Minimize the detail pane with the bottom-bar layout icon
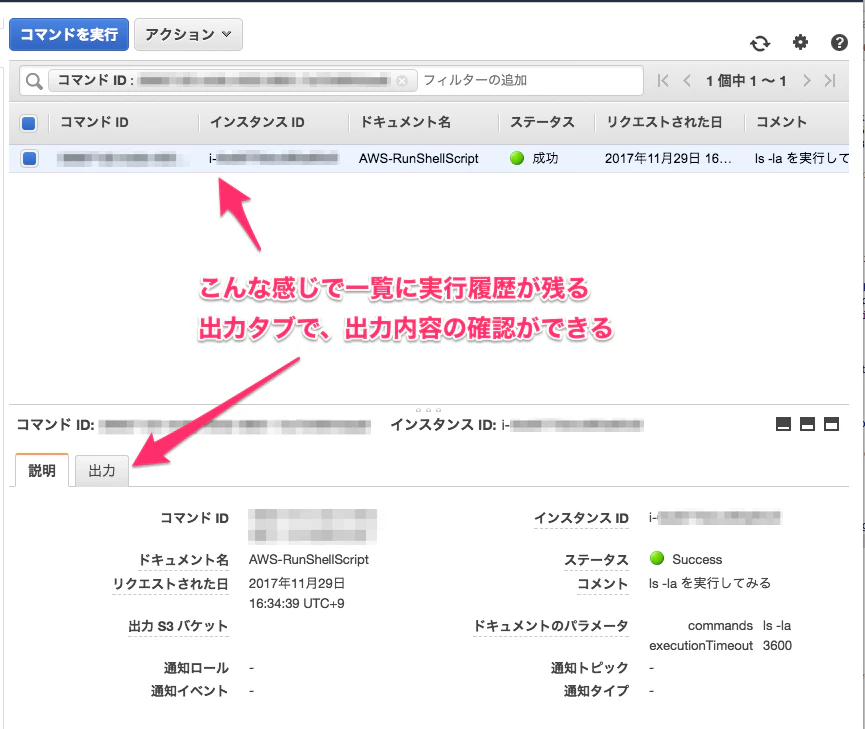865x729 pixels. tap(783, 424)
